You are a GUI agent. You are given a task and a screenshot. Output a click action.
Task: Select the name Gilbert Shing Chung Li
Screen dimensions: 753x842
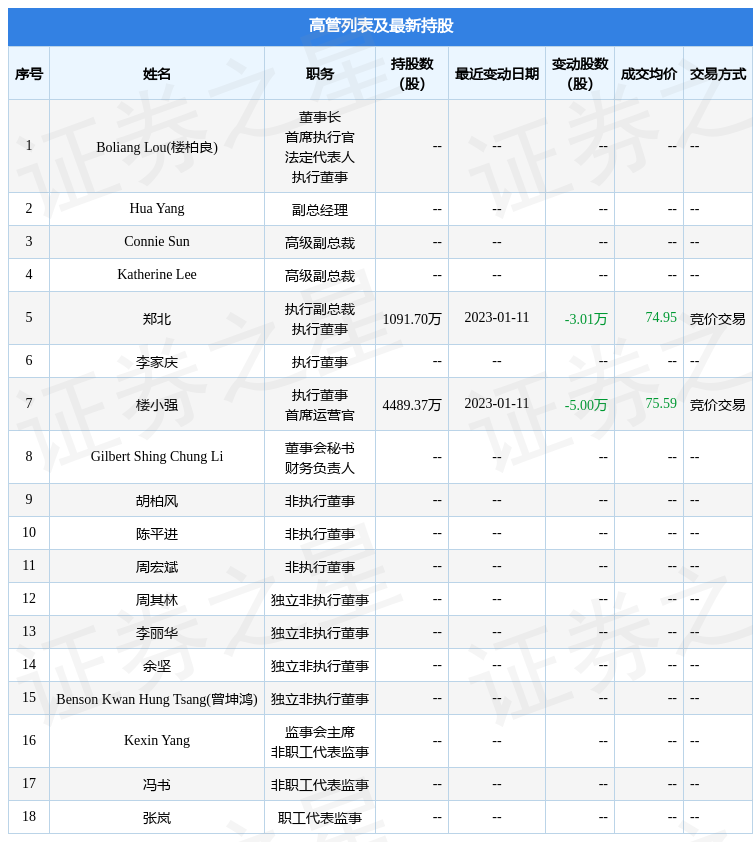click(157, 457)
